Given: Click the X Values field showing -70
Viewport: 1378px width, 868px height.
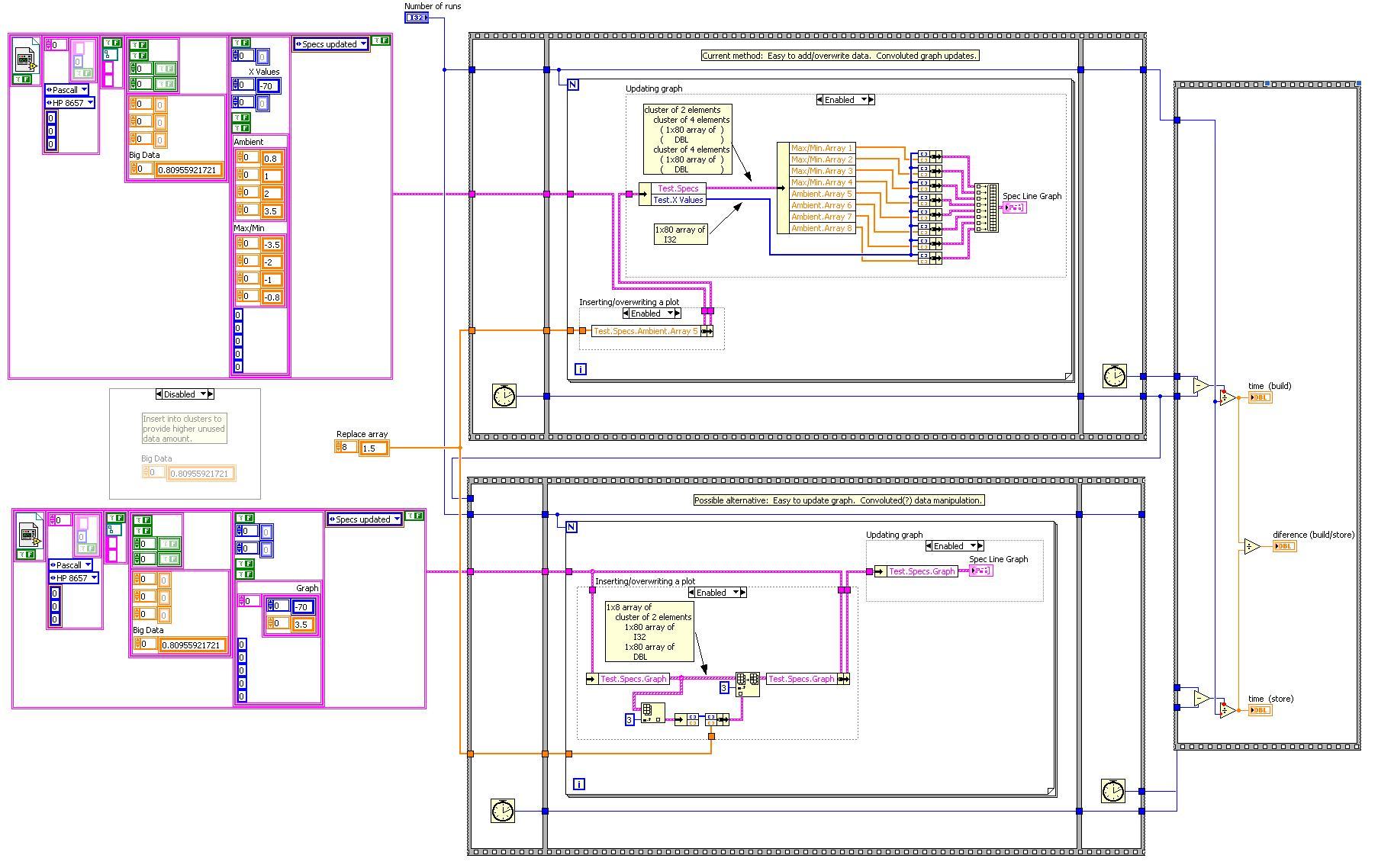Looking at the screenshot, I should coord(269,86).
